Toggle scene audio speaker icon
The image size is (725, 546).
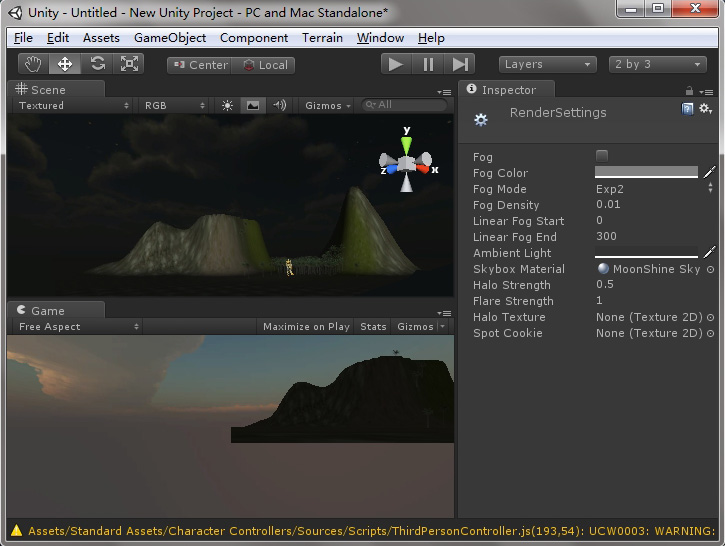tap(279, 105)
